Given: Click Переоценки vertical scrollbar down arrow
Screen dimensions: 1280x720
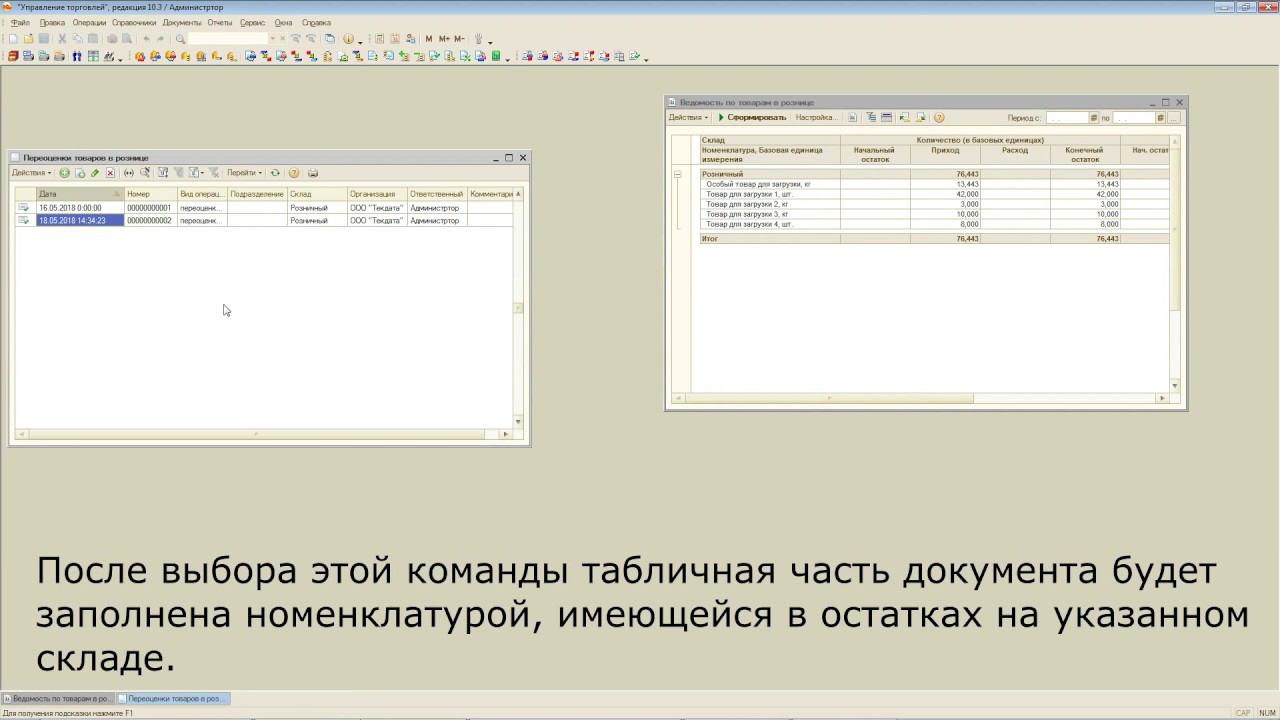Looking at the screenshot, I should click(x=518, y=421).
